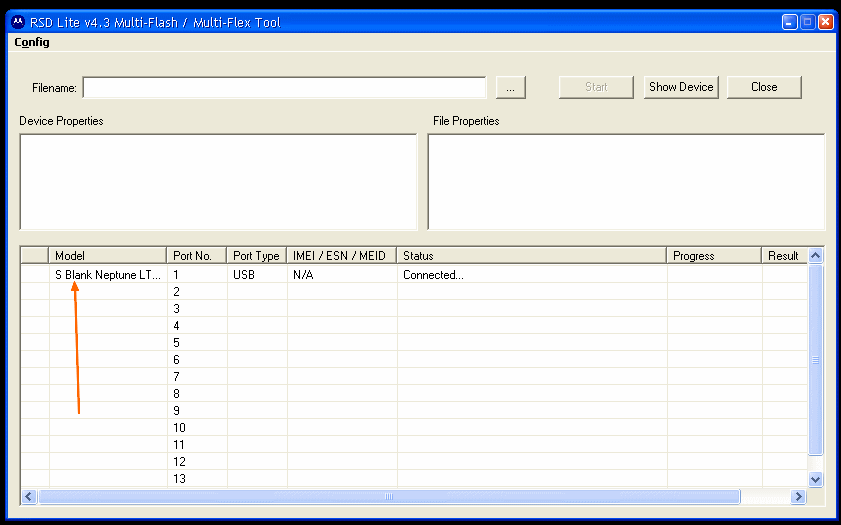The image size is (841, 525).
Task: Maximize the RSD Lite window
Action: [x=808, y=22]
